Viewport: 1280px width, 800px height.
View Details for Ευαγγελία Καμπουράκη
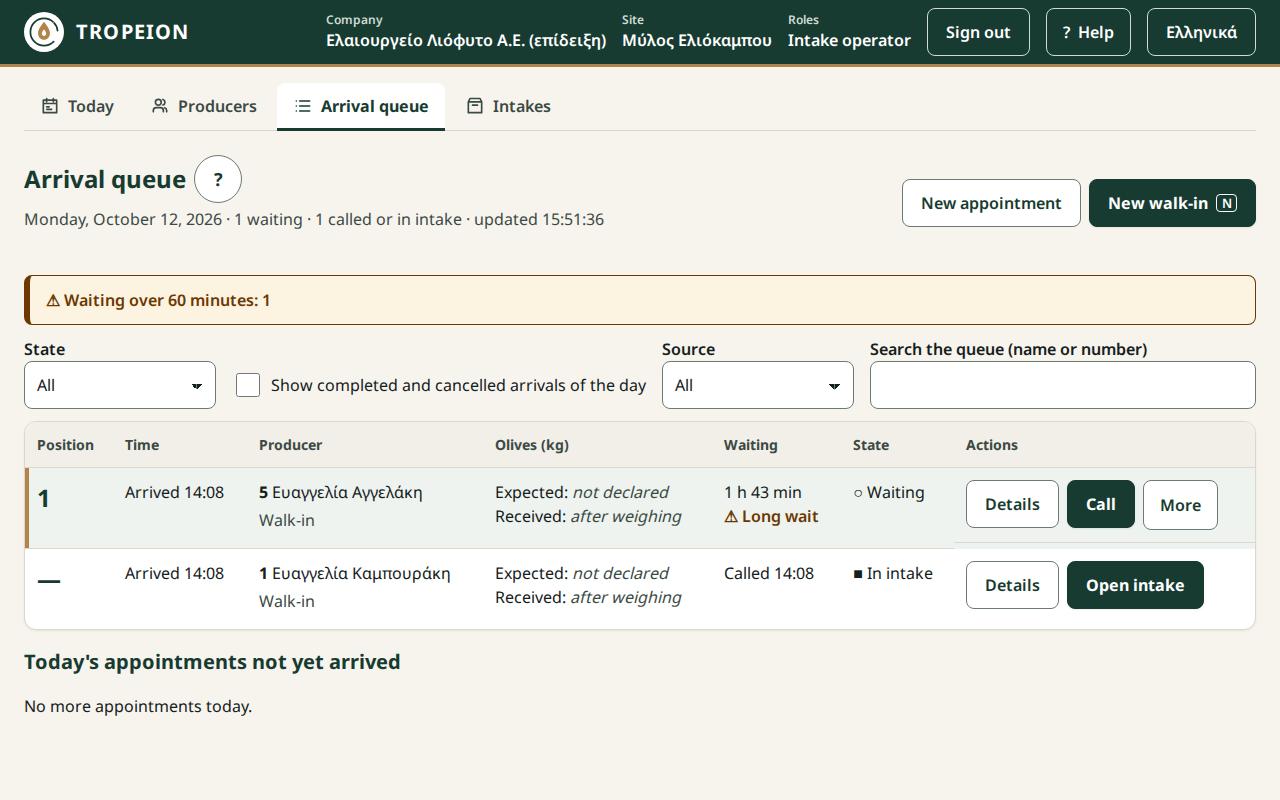1012,585
